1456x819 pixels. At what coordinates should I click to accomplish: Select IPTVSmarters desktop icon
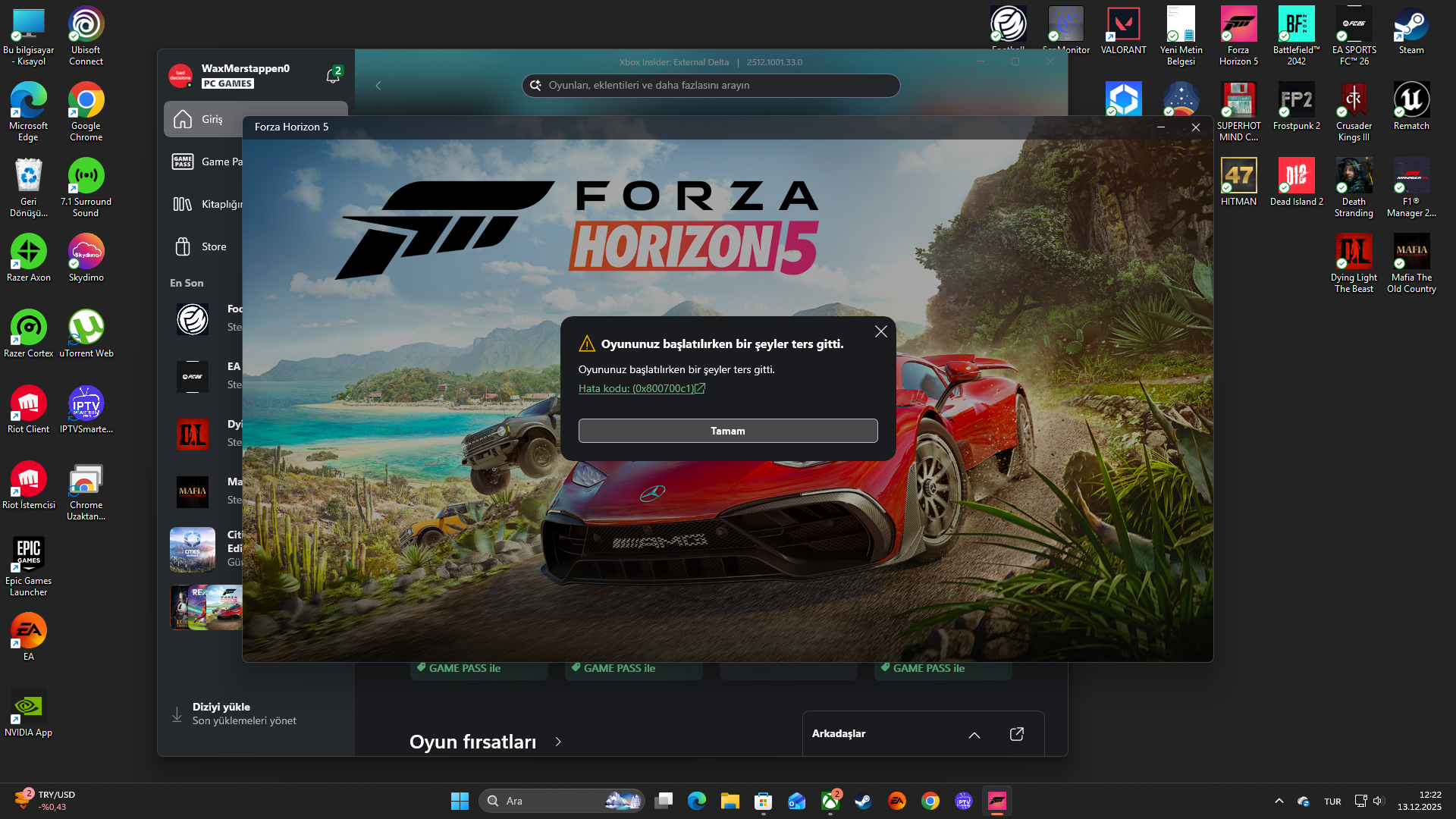86,409
